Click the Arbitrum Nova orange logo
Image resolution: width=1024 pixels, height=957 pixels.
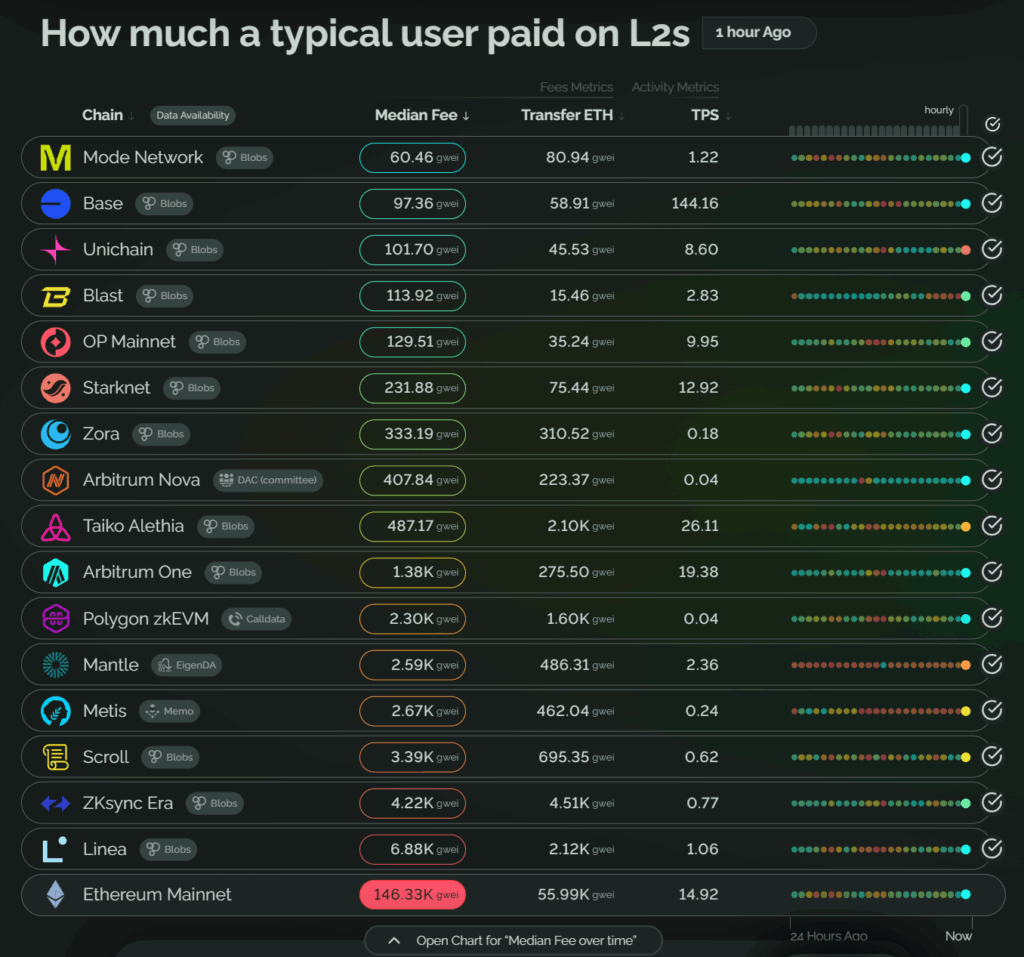pyautogui.click(x=56, y=480)
